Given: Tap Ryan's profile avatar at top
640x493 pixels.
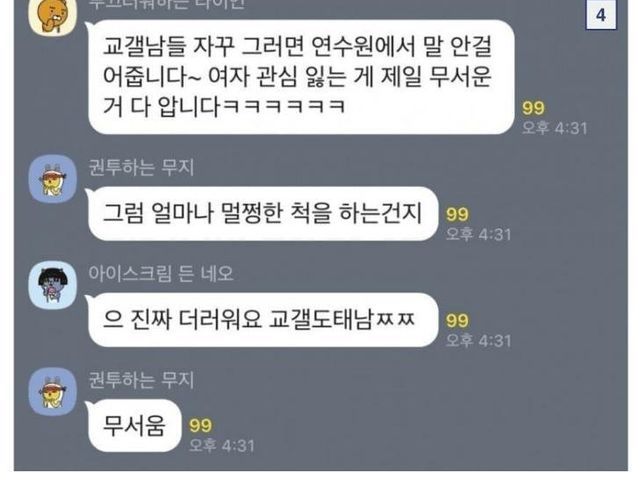Looking at the screenshot, I should (53, 17).
